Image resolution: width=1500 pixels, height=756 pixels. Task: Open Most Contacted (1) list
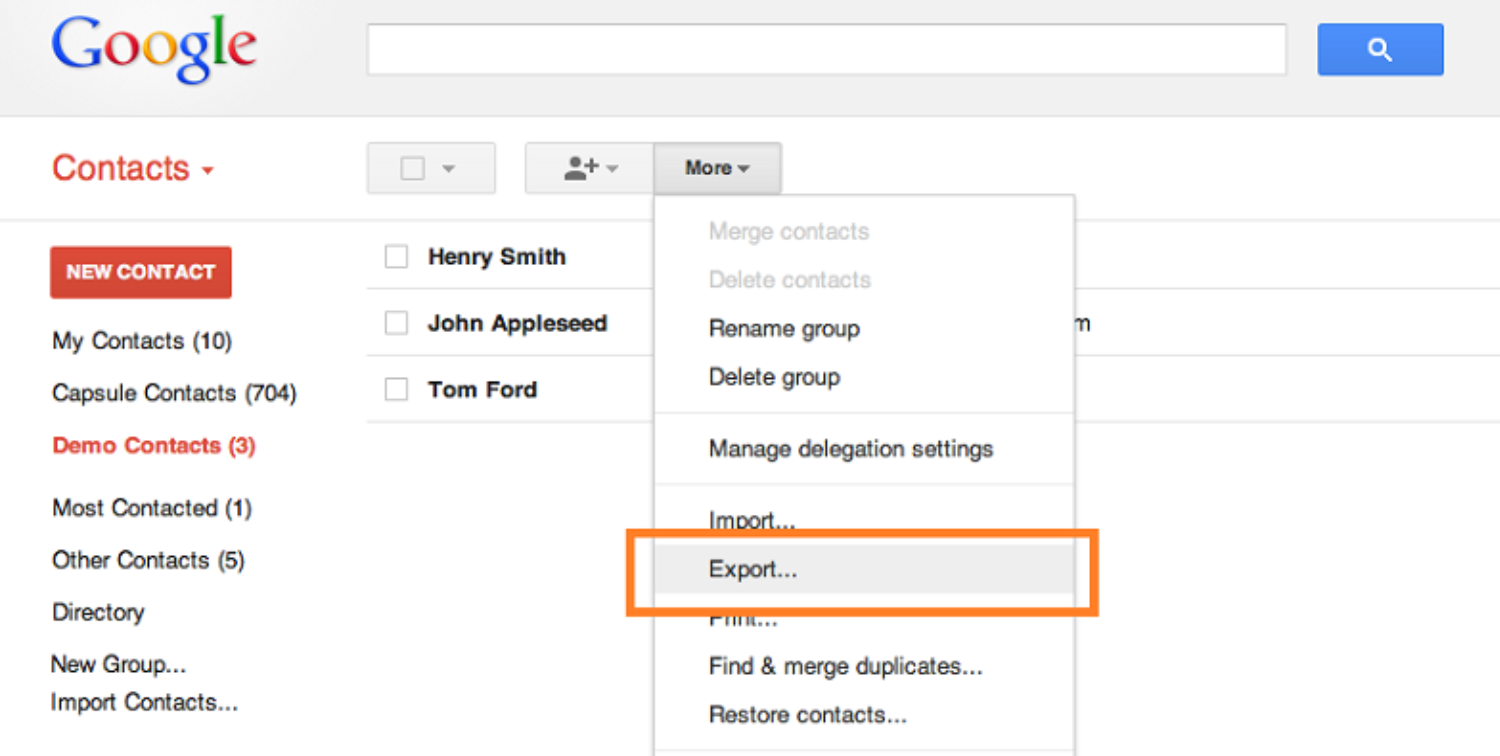click(x=152, y=508)
